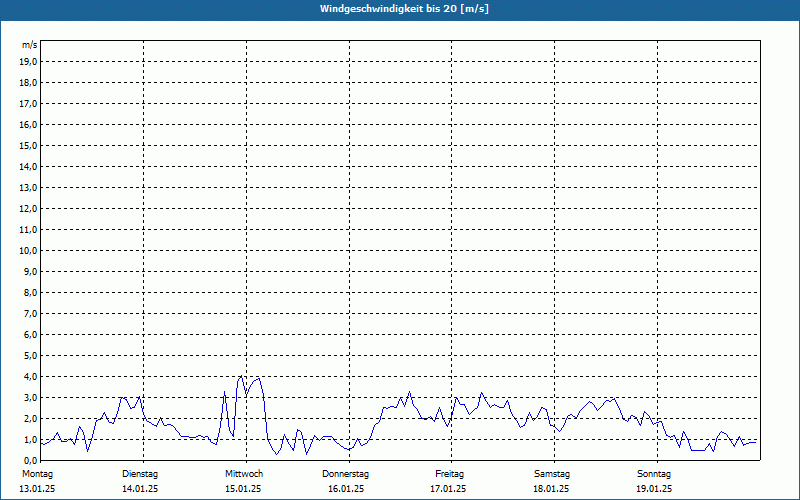Screen dimensions: 800x500
Task: Select the 'Montag' day label
Action: click(37, 474)
